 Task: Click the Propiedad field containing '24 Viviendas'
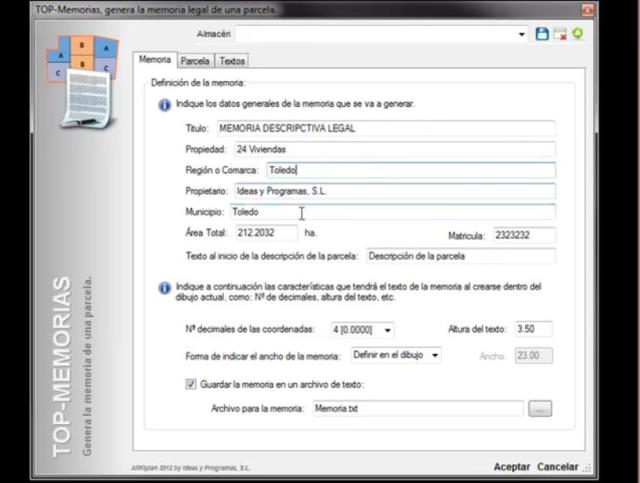point(395,149)
